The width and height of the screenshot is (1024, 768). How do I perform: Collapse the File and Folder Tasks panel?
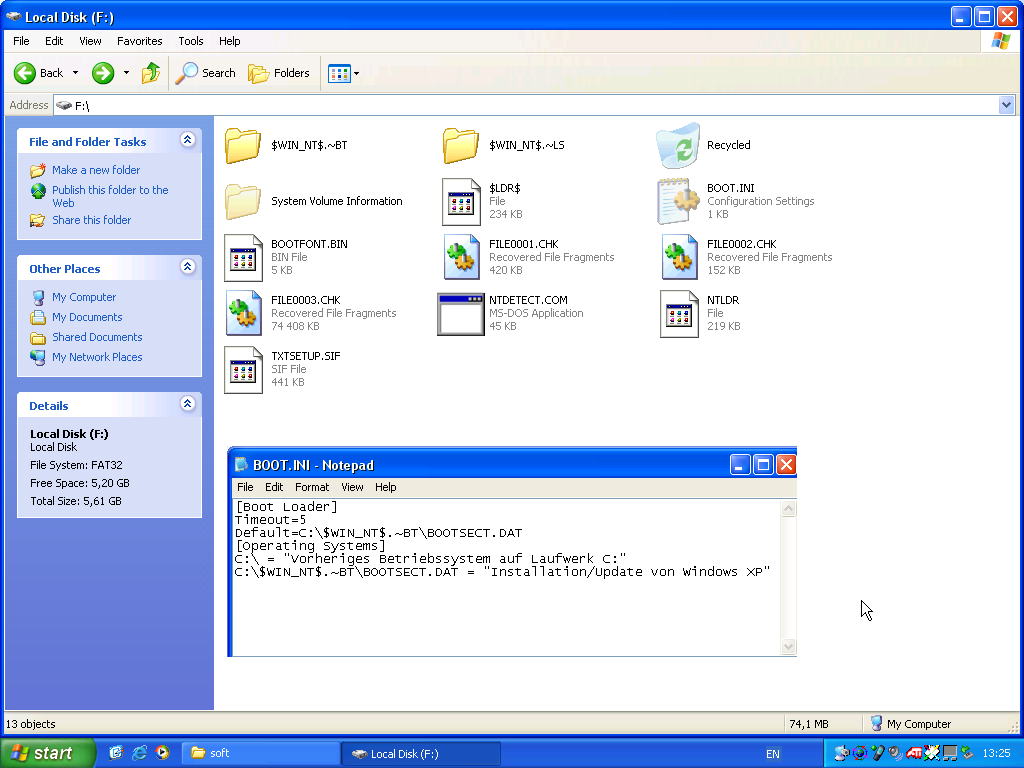pos(187,140)
